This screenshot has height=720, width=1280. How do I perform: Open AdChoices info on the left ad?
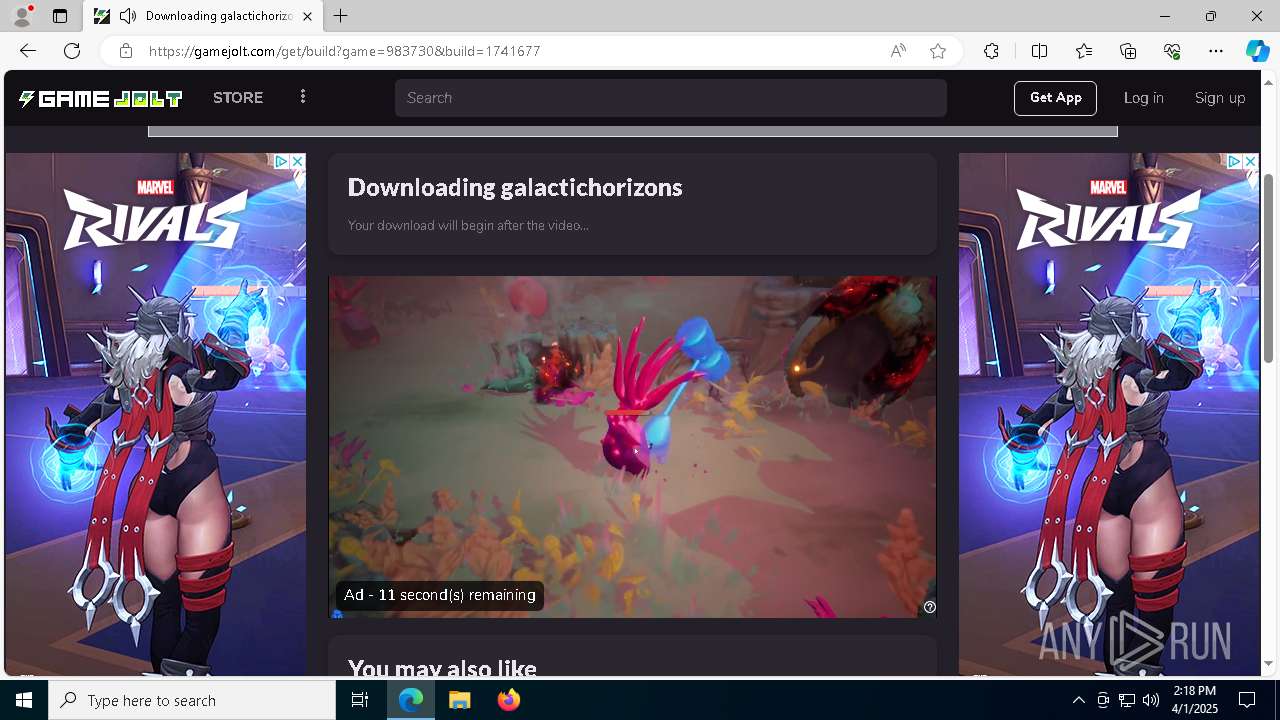(282, 161)
